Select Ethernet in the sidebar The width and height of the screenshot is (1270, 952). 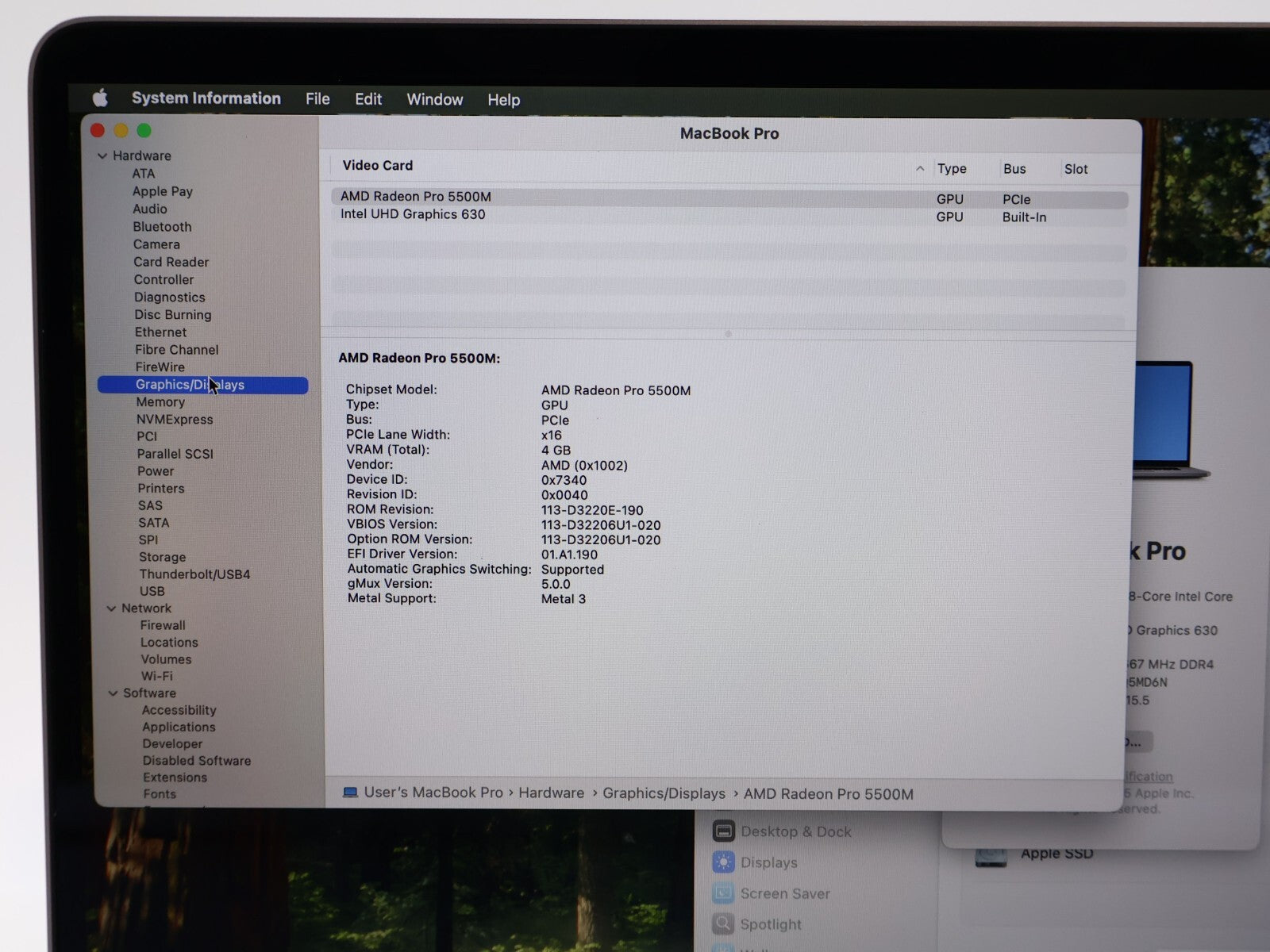tap(160, 332)
